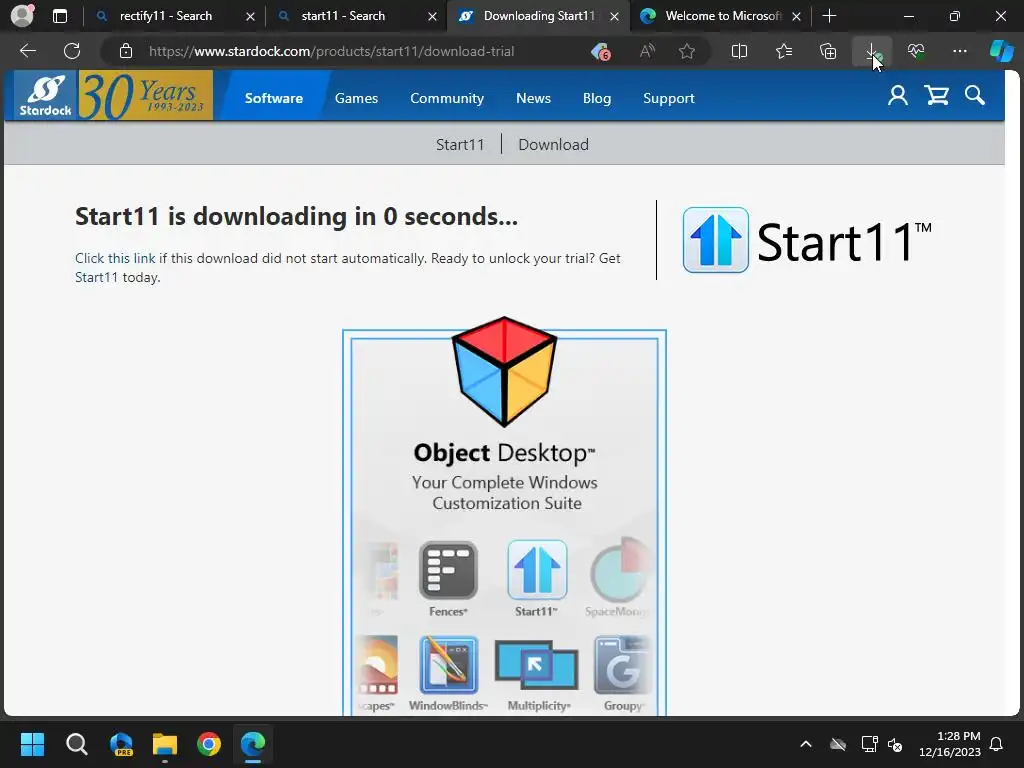The width and height of the screenshot is (1024, 768).
Task: Select WindowBlinds icon in Object Desktop
Action: [x=449, y=665]
